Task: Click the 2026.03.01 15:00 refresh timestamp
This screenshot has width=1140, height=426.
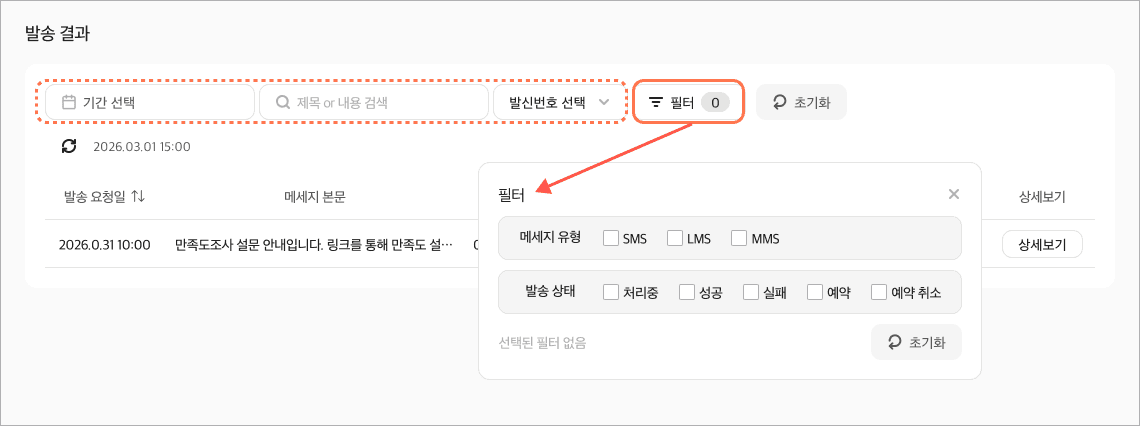Action: point(142,147)
